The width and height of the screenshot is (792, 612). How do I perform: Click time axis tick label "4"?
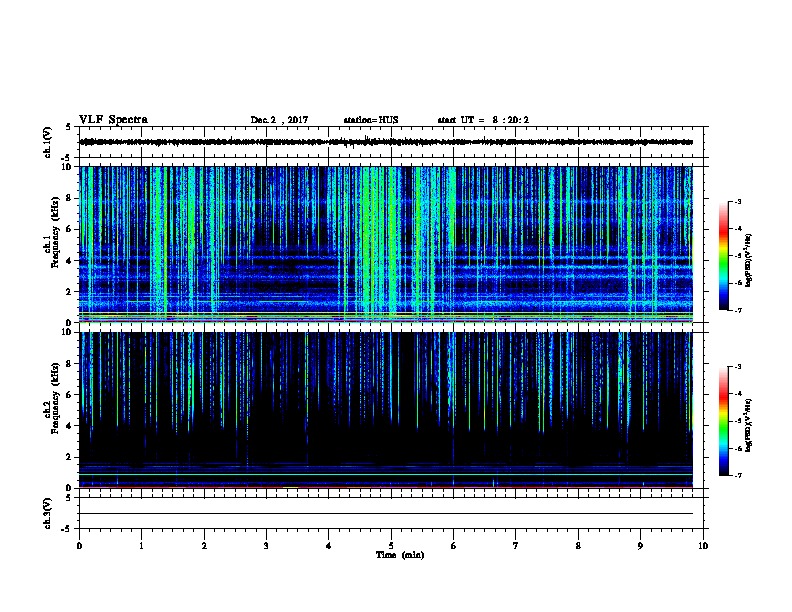click(329, 546)
